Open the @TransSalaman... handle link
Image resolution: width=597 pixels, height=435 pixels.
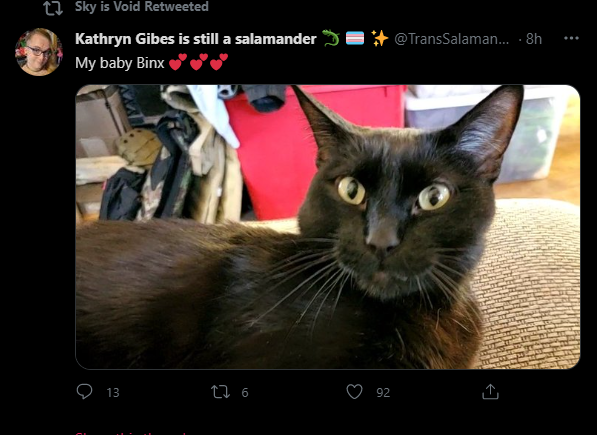[x=451, y=39]
